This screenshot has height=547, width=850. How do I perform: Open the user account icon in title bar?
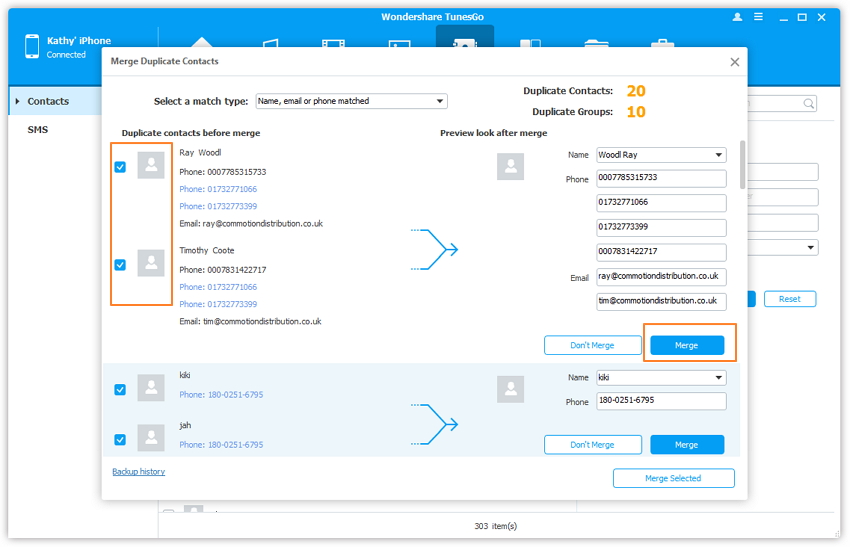[x=738, y=17]
